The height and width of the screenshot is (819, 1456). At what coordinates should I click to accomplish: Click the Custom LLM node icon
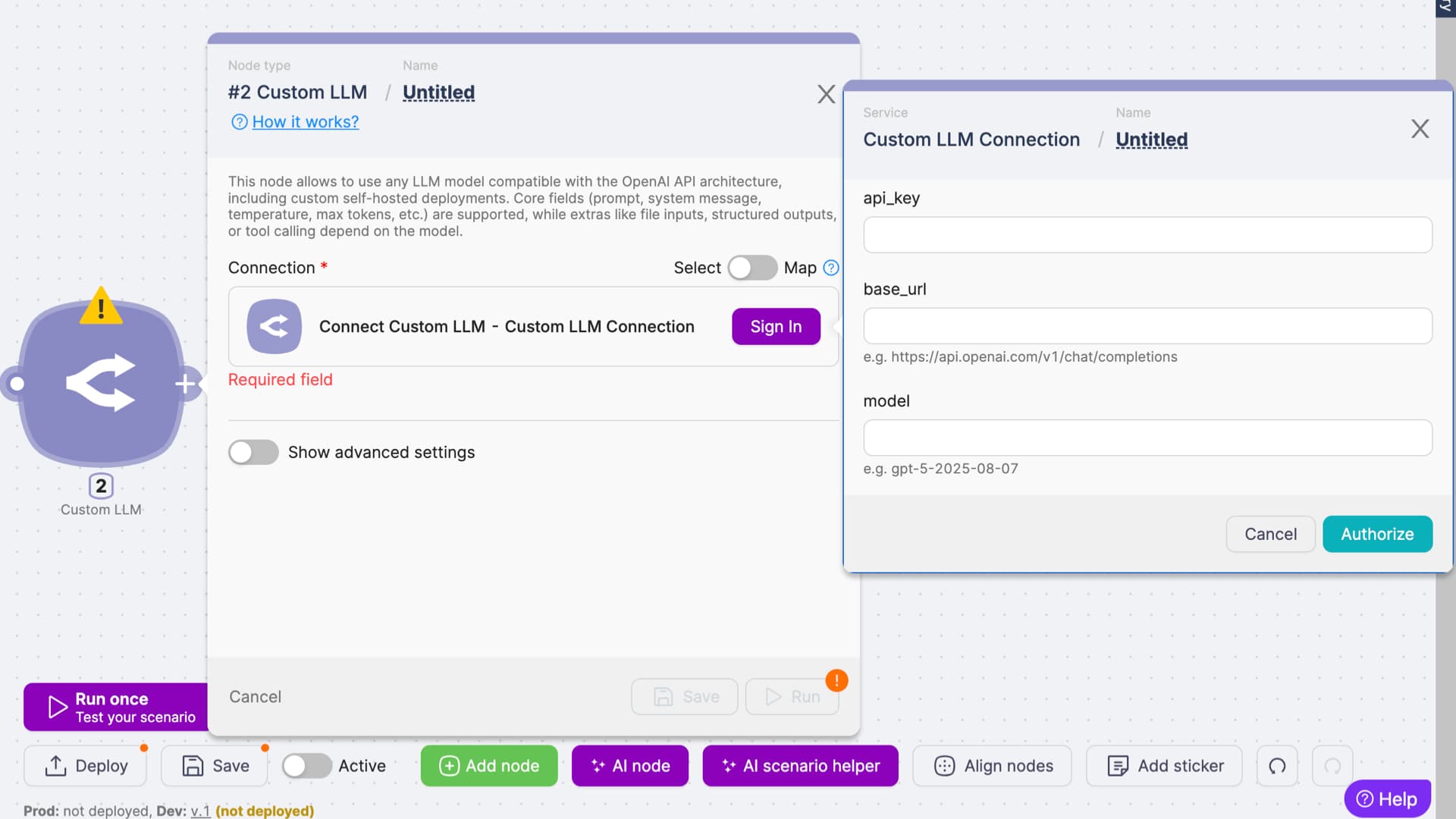[x=101, y=384]
